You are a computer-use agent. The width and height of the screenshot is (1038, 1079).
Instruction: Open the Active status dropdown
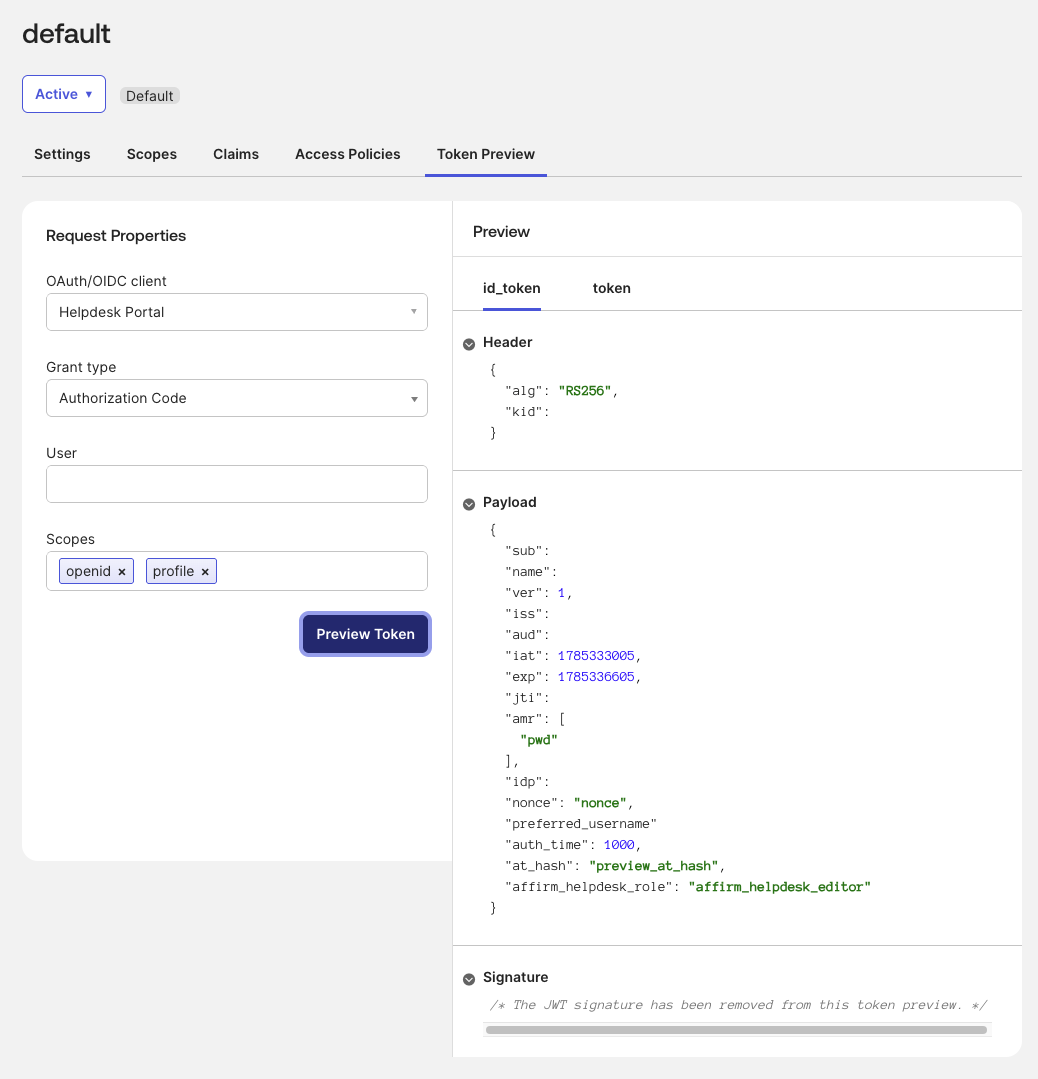tap(64, 94)
